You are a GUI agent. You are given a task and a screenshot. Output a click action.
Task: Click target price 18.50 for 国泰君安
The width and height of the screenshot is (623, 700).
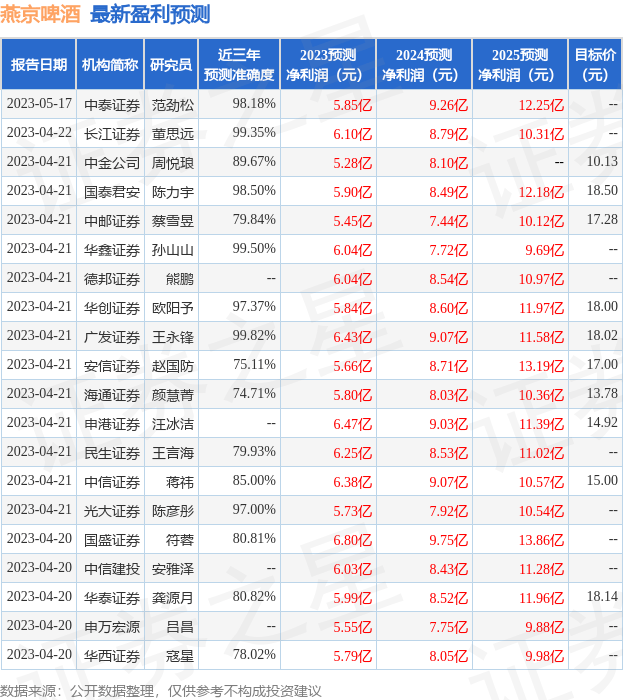click(602, 190)
